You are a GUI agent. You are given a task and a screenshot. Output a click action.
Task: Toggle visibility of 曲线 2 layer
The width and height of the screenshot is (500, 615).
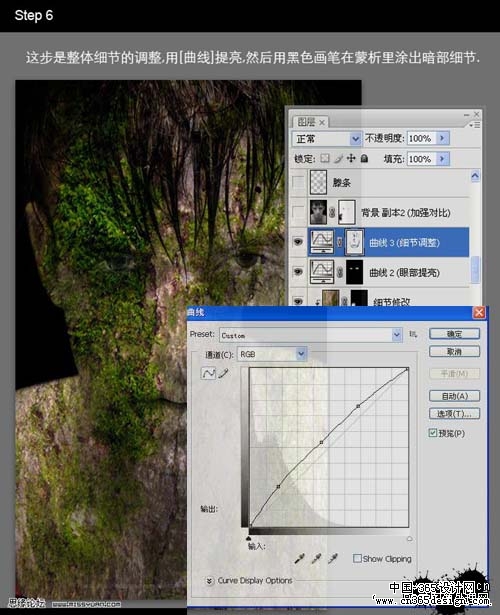[298, 272]
